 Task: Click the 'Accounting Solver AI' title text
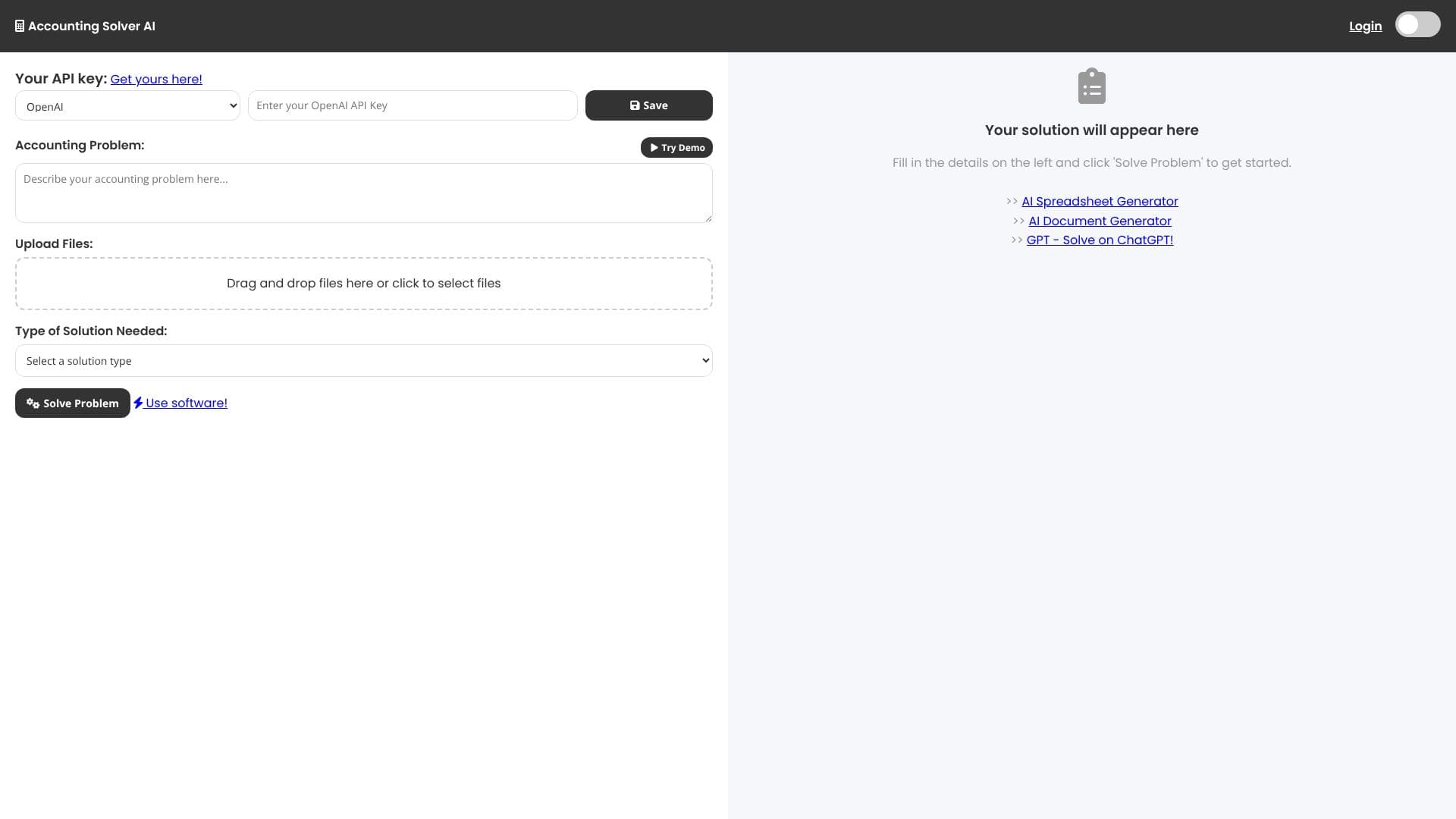click(92, 26)
